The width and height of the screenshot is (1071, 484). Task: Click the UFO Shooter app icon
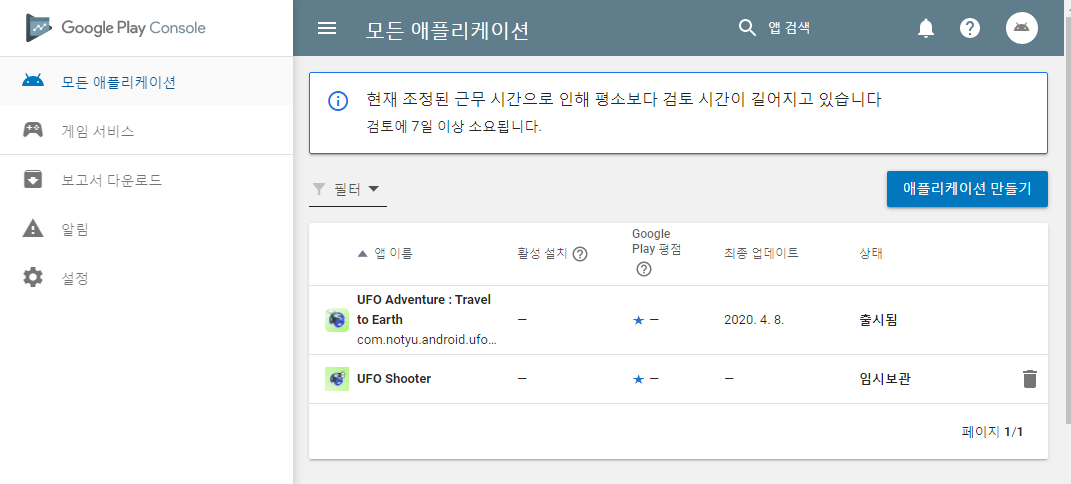(x=337, y=378)
